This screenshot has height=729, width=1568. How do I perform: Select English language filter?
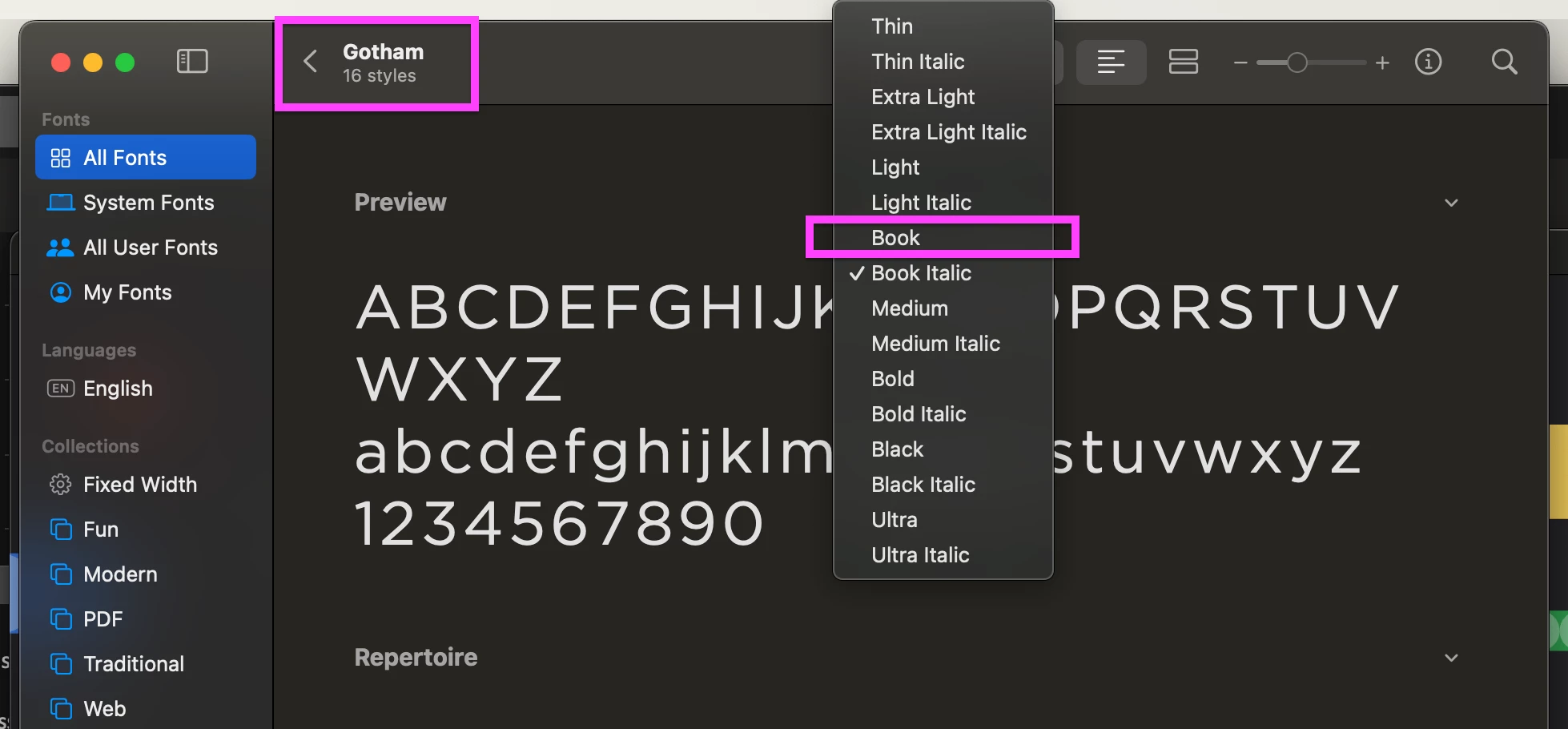(x=146, y=388)
